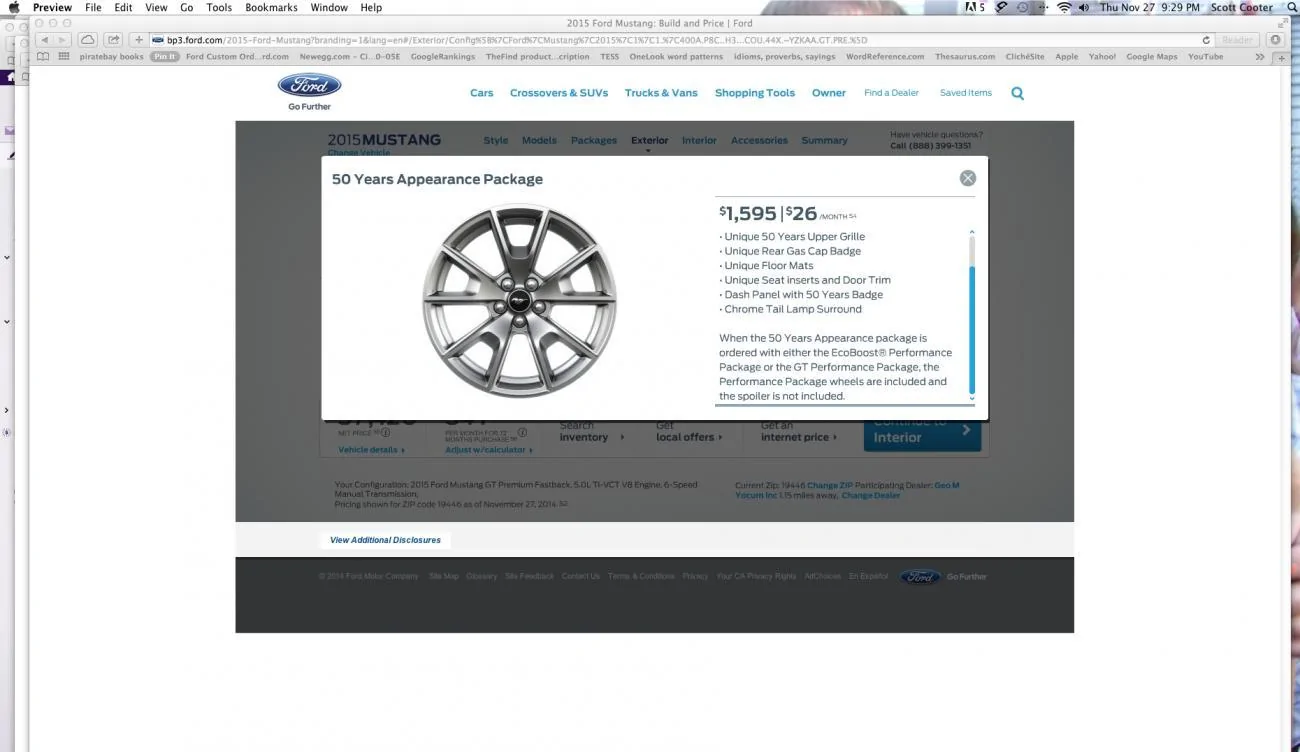Open the Owner navigation dropdown
The image size is (1300, 752).
[829, 93]
